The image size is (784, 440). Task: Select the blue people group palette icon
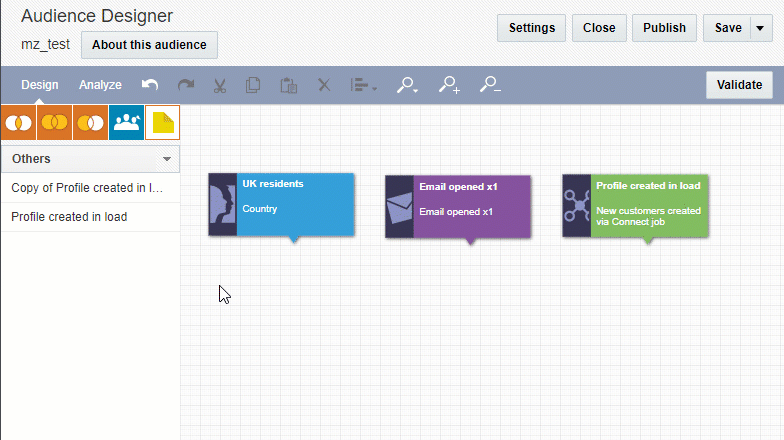[x=126, y=122]
